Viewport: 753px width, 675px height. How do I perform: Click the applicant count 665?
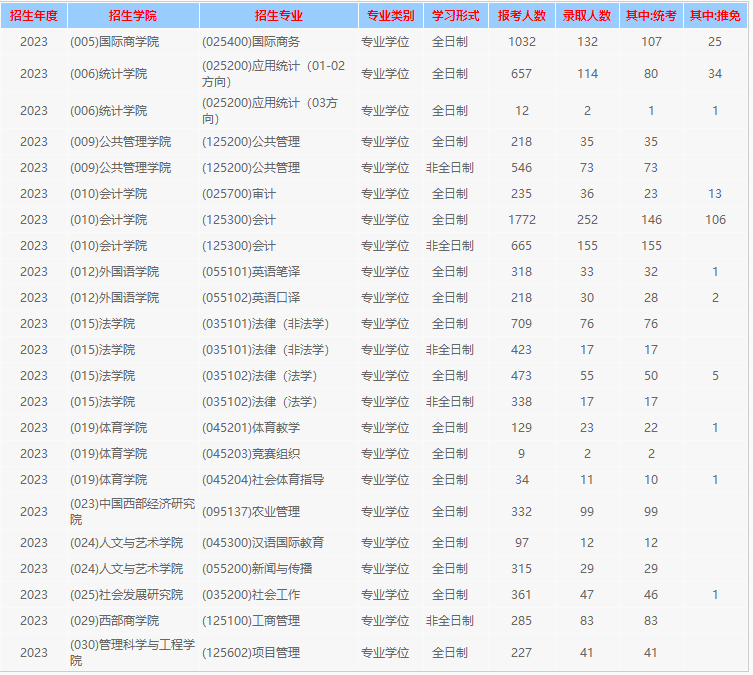click(x=522, y=246)
